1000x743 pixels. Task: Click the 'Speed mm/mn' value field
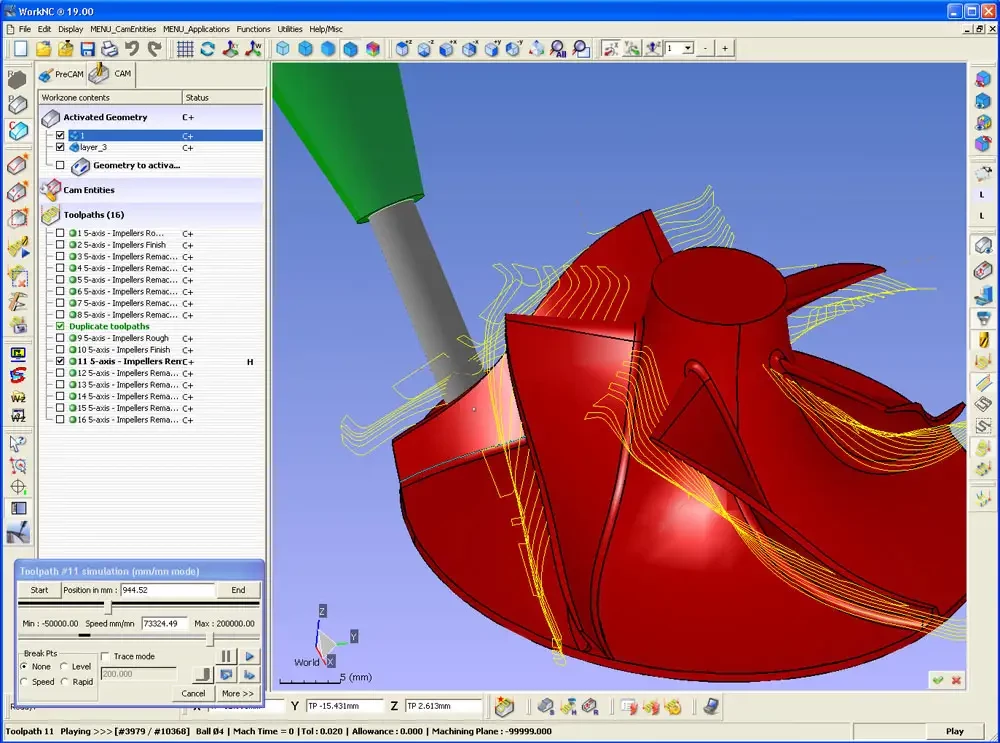pyautogui.click(x=165, y=624)
